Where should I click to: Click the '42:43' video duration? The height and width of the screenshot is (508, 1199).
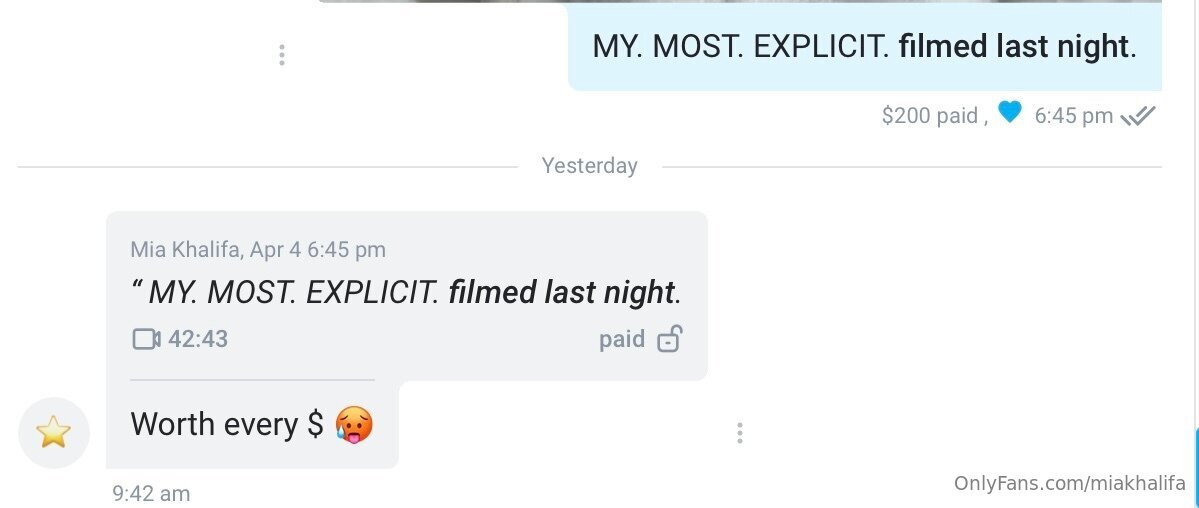[198, 340]
